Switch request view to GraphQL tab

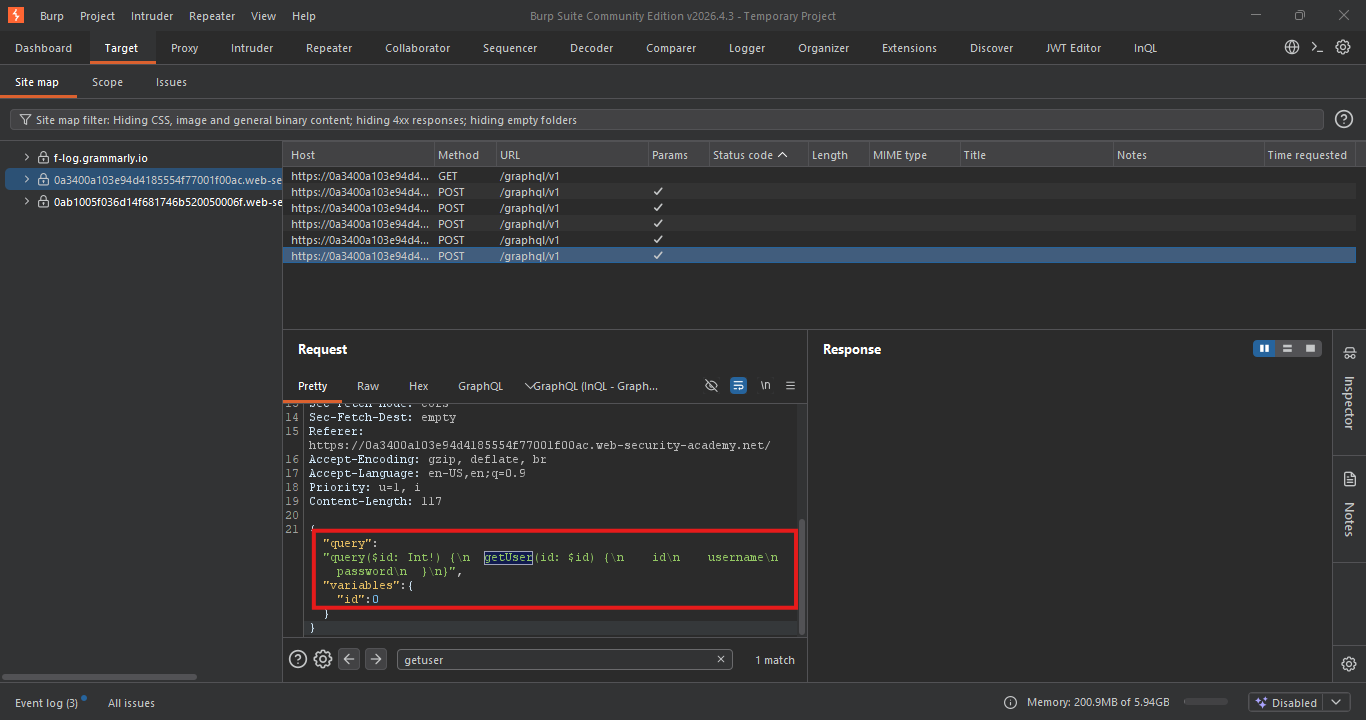click(x=480, y=386)
